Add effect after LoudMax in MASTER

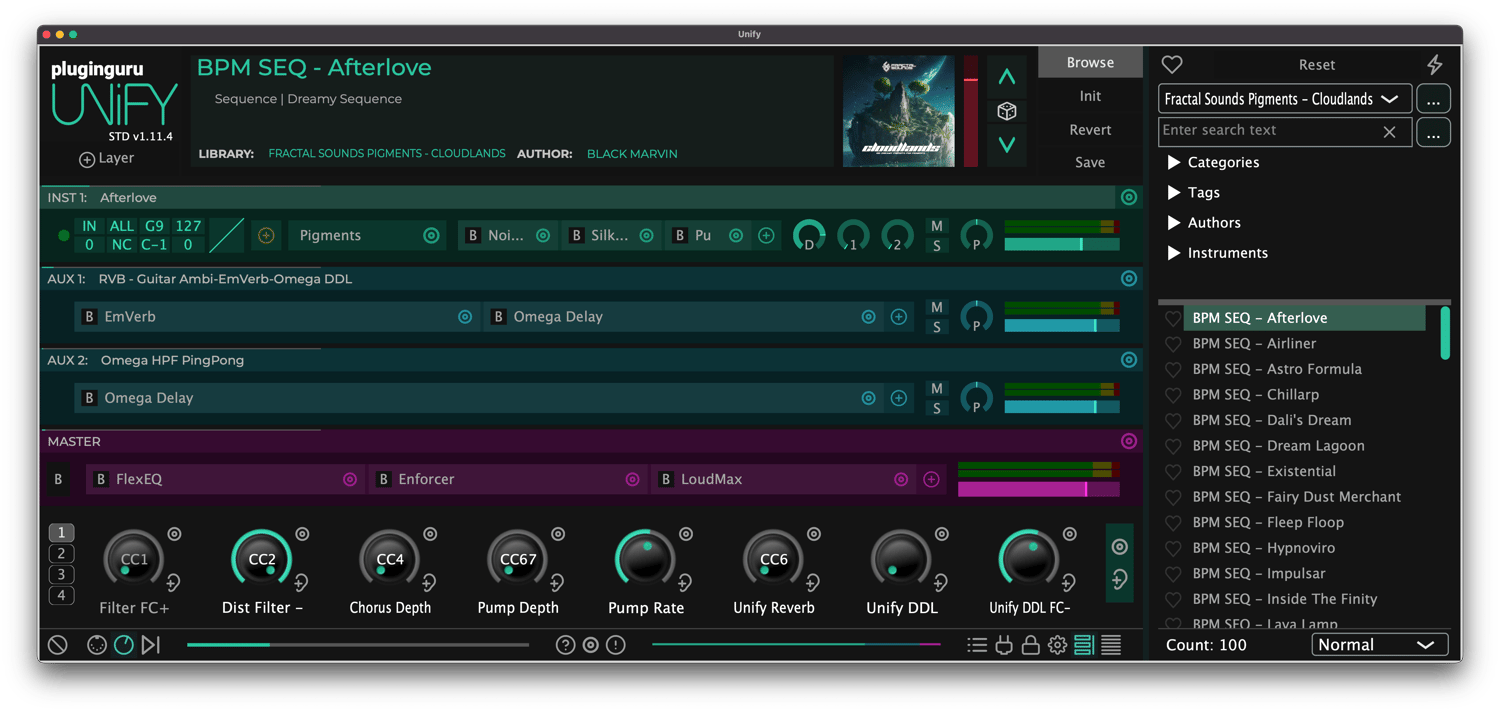(x=931, y=480)
